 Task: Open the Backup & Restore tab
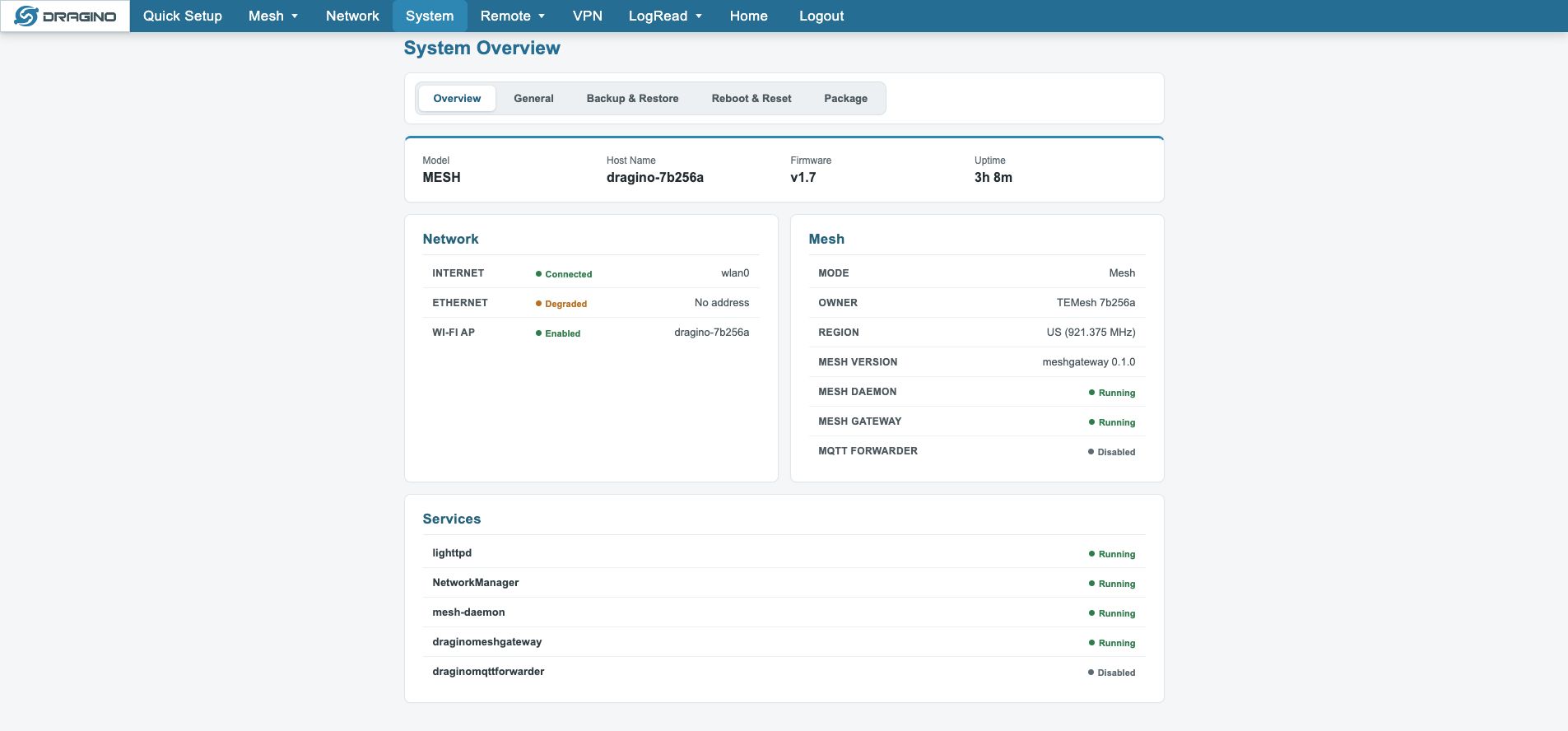coord(633,98)
